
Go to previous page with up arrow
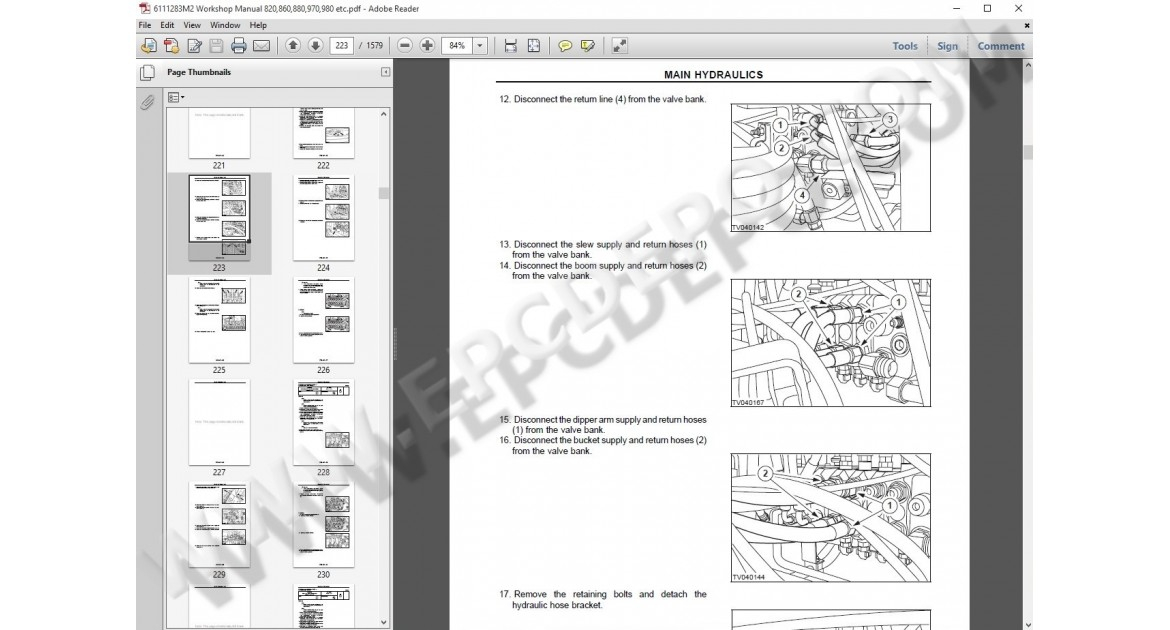(x=293, y=46)
